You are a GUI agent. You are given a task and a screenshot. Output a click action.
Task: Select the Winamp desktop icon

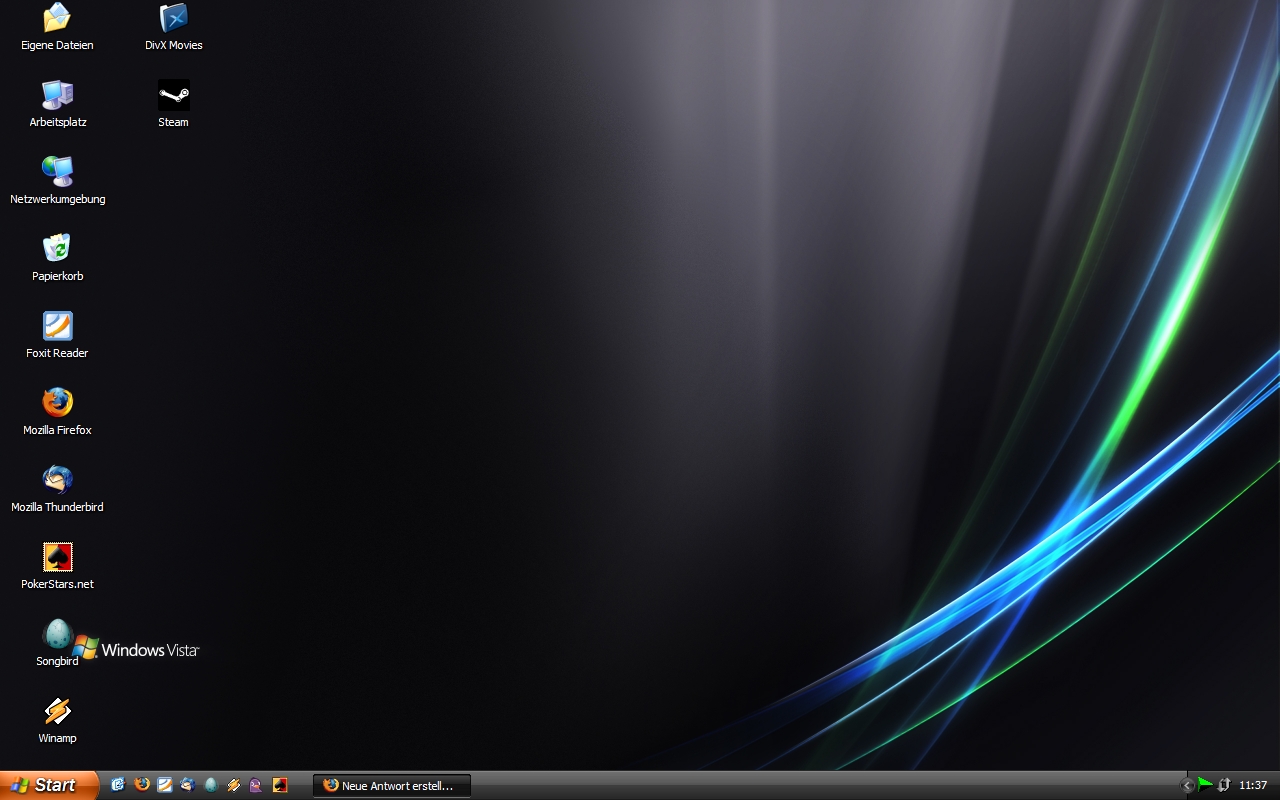pos(57,712)
